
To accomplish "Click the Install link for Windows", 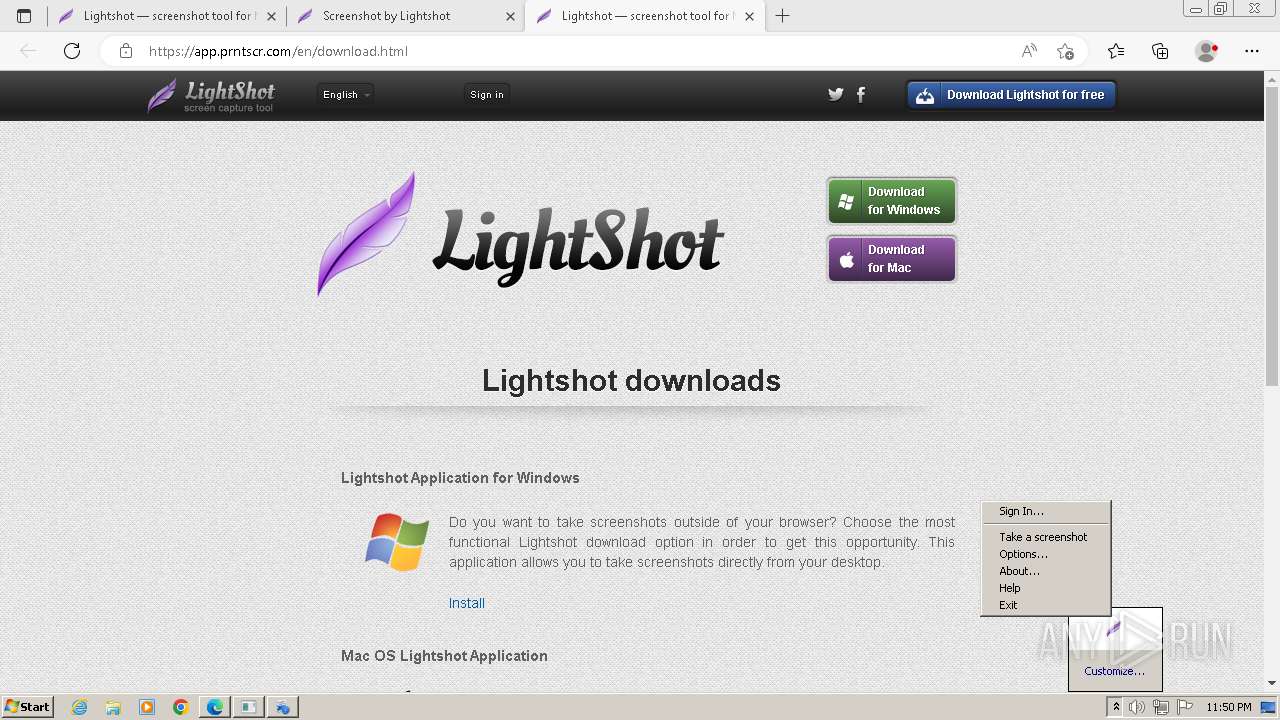I will (x=467, y=603).
